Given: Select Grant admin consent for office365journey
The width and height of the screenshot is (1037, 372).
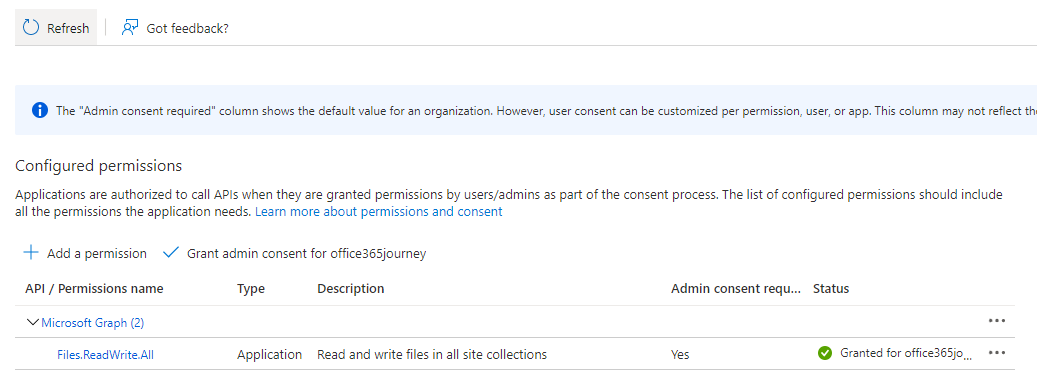Looking at the screenshot, I should click(306, 254).
